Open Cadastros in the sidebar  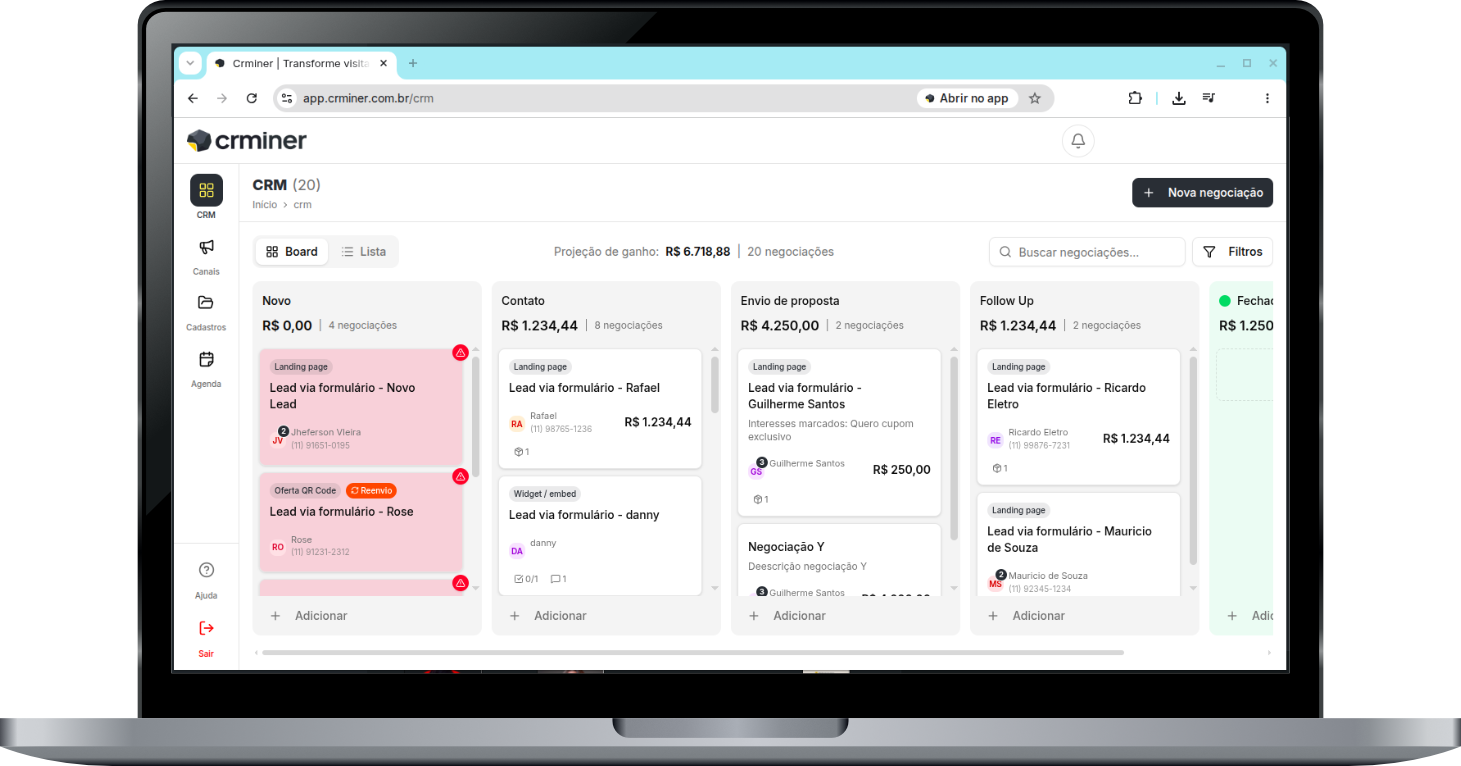pos(206,312)
